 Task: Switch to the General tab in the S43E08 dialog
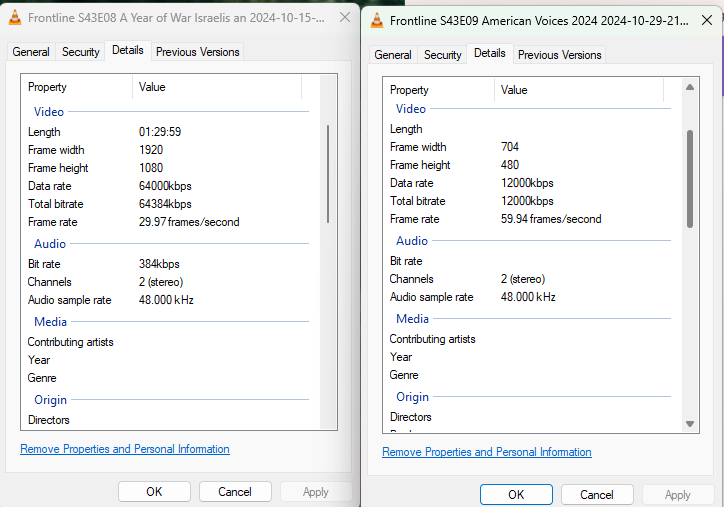pos(31,52)
